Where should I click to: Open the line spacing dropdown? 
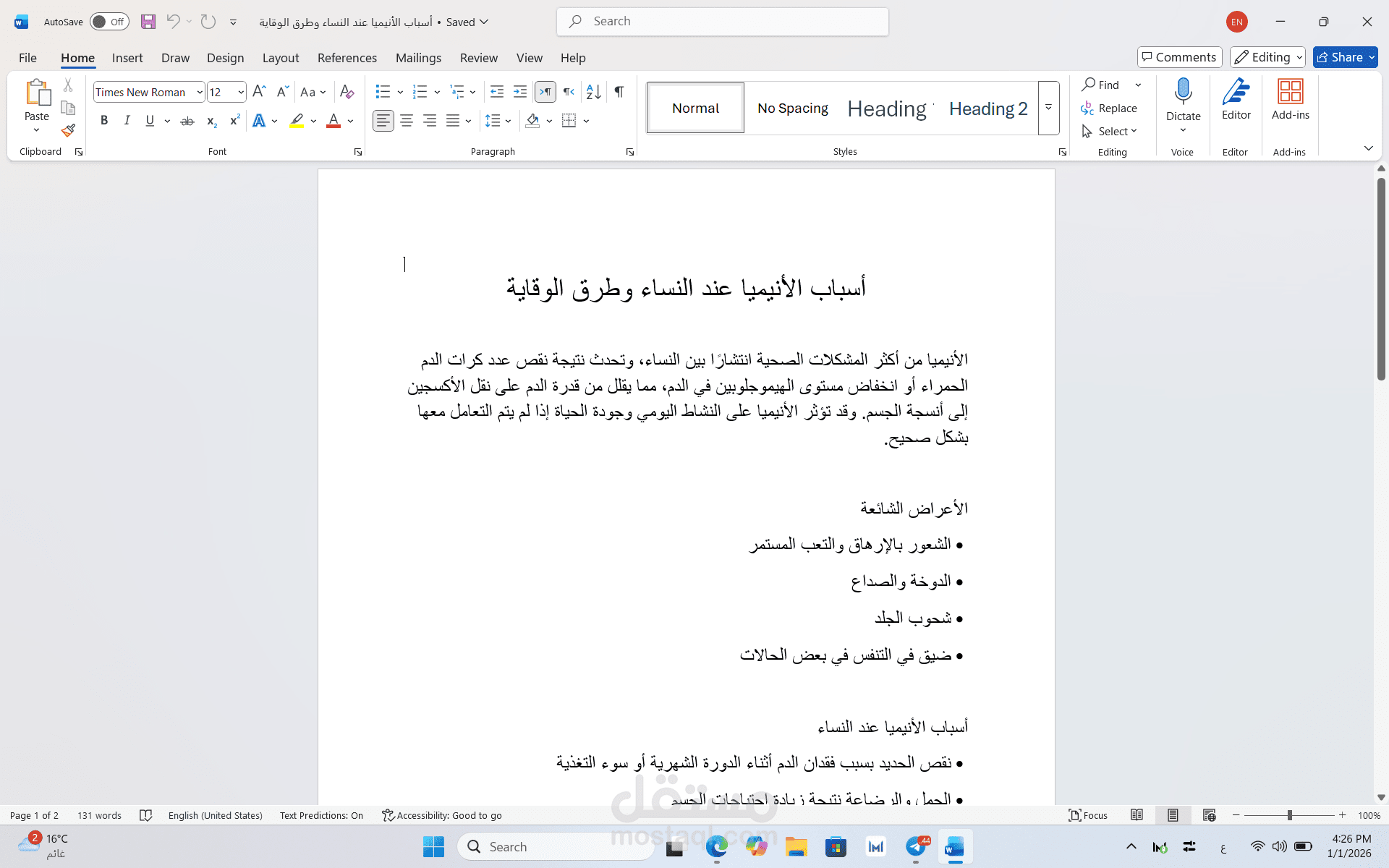508,120
